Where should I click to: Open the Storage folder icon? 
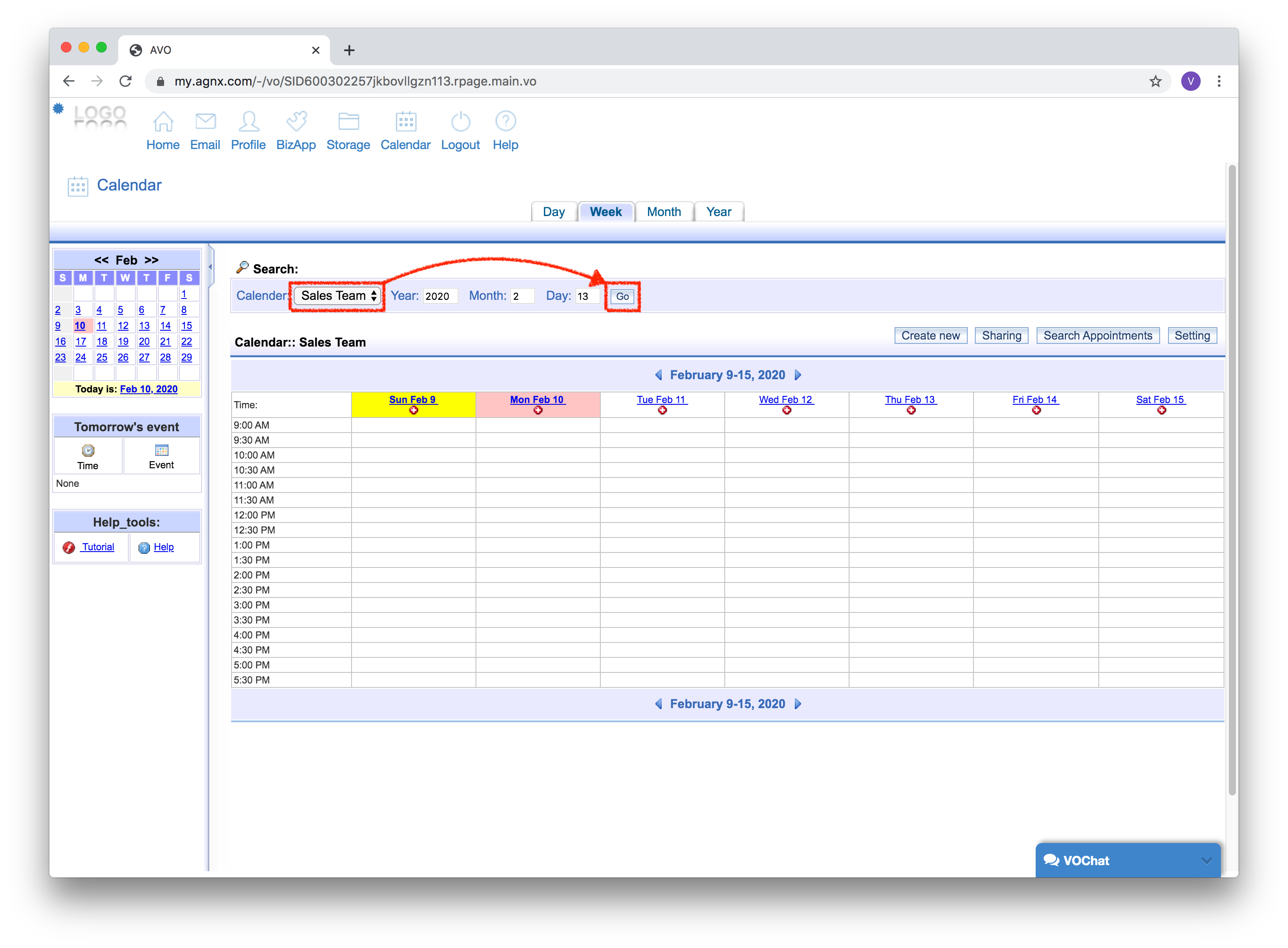[x=348, y=122]
